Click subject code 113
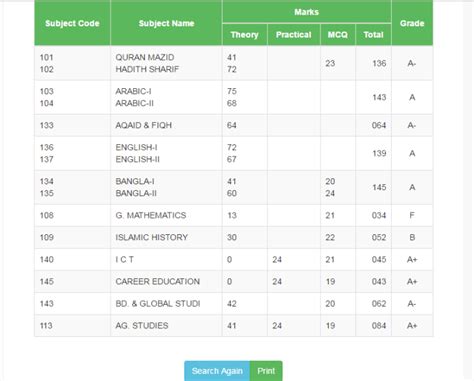 click(46, 326)
